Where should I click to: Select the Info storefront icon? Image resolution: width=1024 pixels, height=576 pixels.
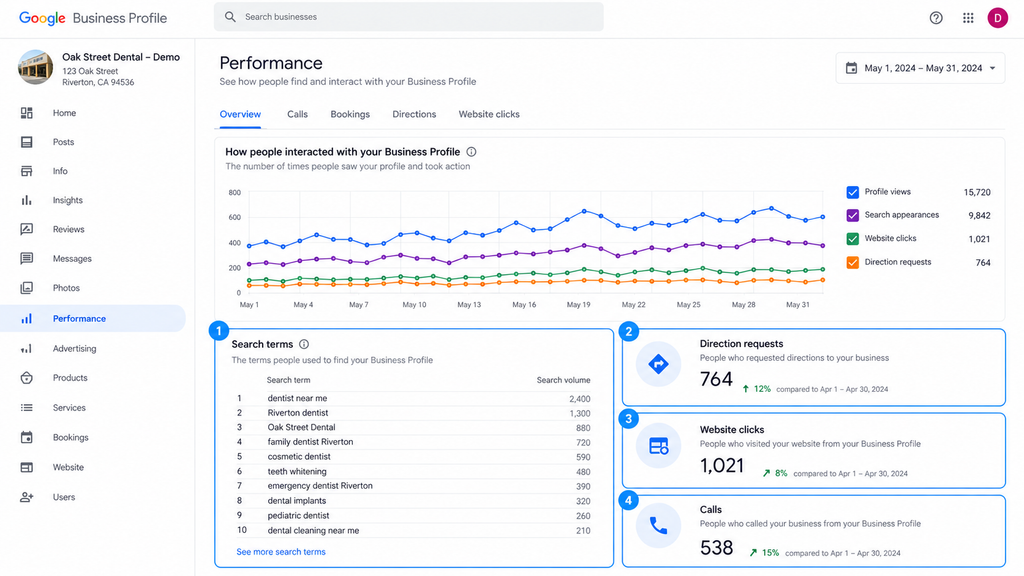tap(27, 171)
